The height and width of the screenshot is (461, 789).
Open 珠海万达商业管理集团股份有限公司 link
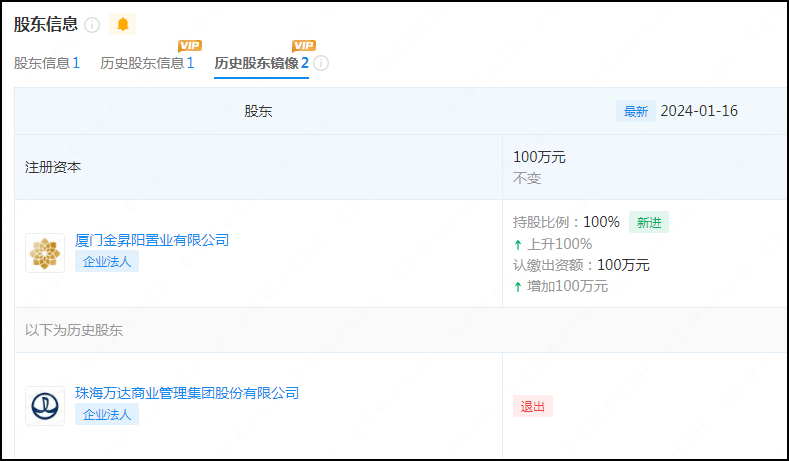(x=187, y=393)
